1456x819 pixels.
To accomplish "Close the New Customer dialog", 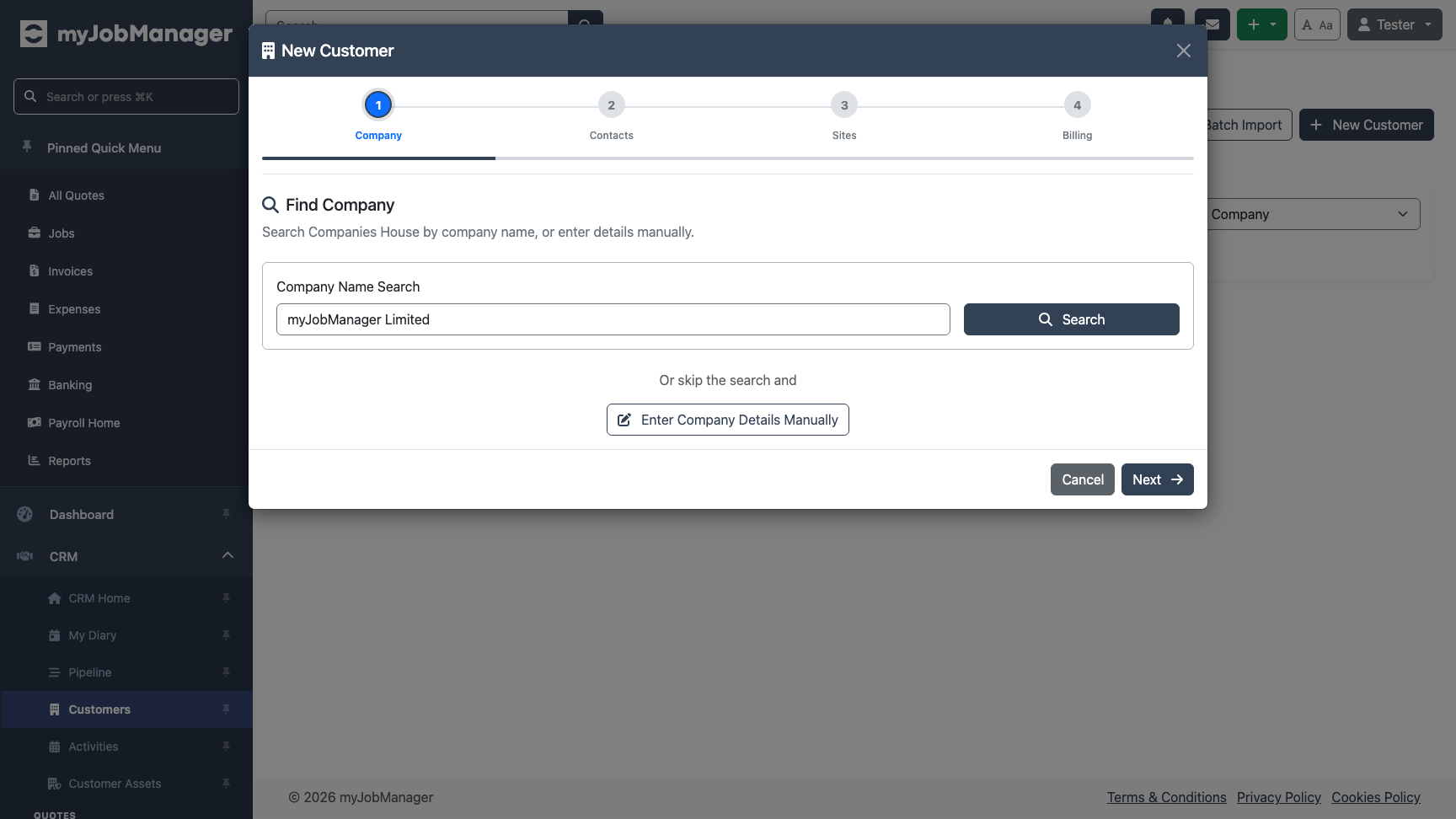I will [x=1184, y=51].
